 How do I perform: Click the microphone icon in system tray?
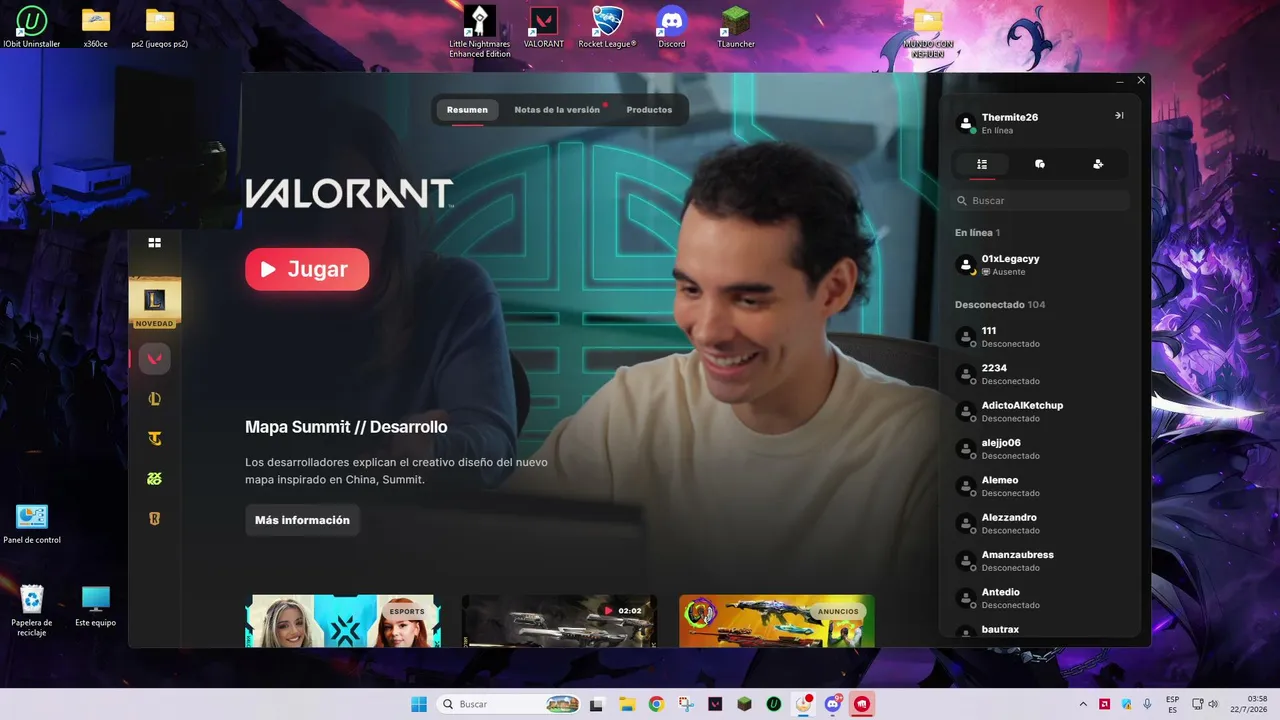click(x=1147, y=704)
